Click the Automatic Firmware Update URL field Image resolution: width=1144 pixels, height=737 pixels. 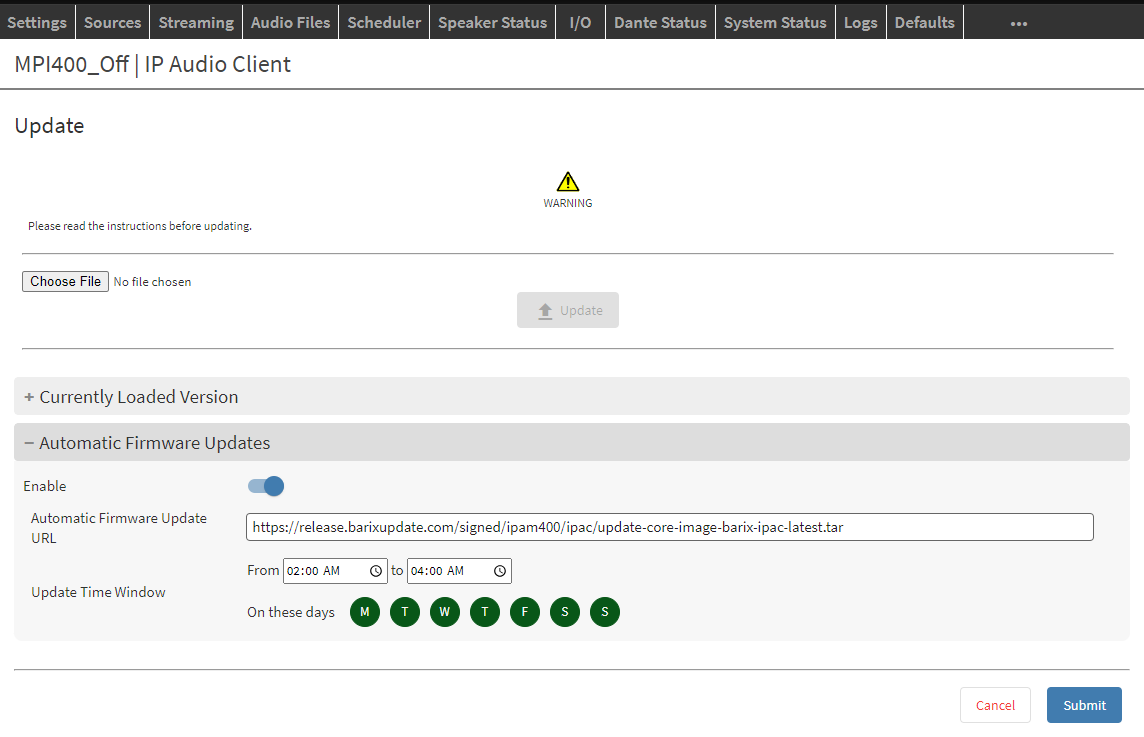669,527
